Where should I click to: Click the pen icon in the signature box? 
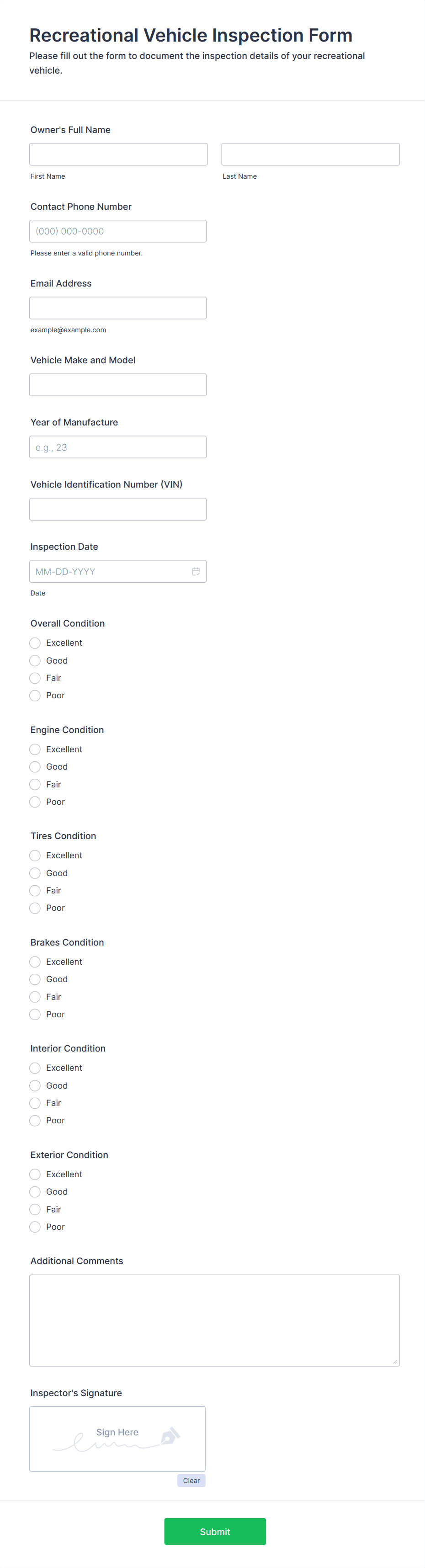[x=170, y=1436]
